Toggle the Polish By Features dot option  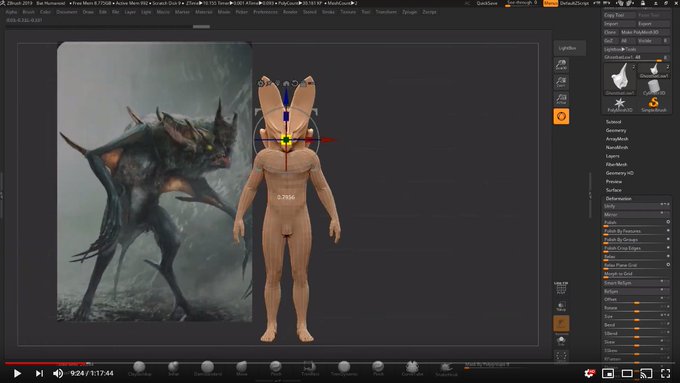pyautogui.click(x=668, y=230)
